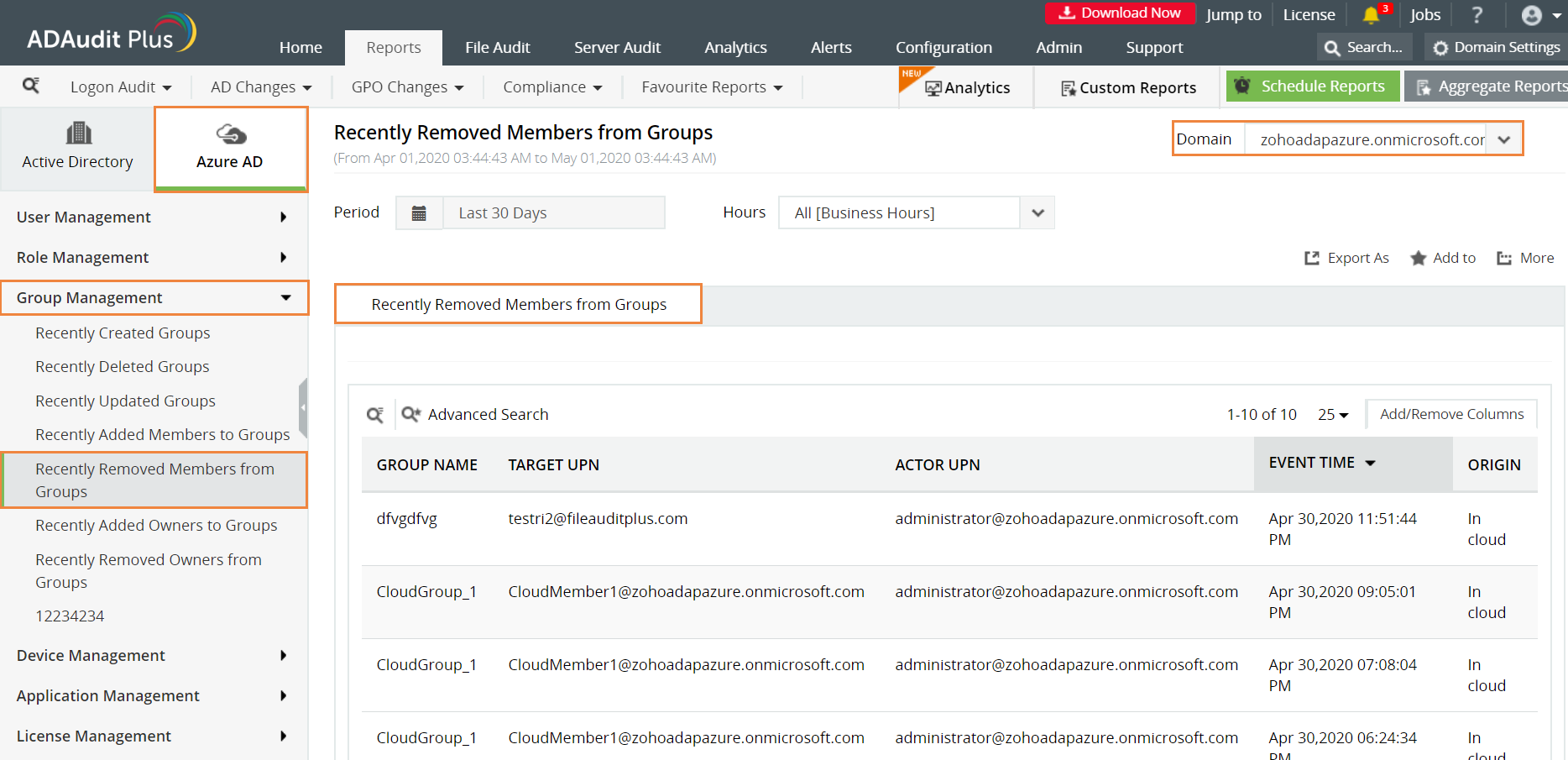The height and width of the screenshot is (760, 1568).
Task: Open the page size dropdown showing 25
Action: (1332, 414)
